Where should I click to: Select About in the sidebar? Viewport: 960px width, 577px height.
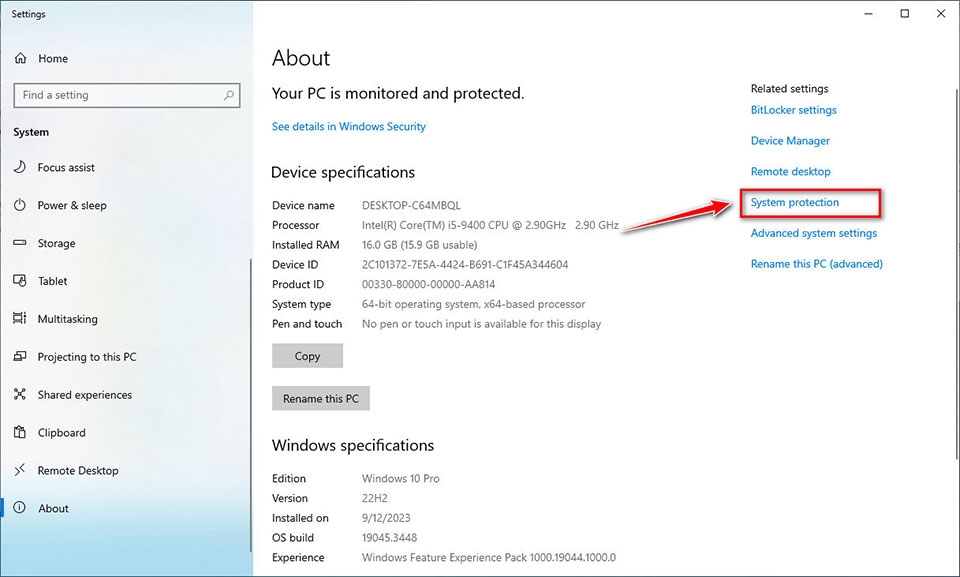(x=53, y=508)
